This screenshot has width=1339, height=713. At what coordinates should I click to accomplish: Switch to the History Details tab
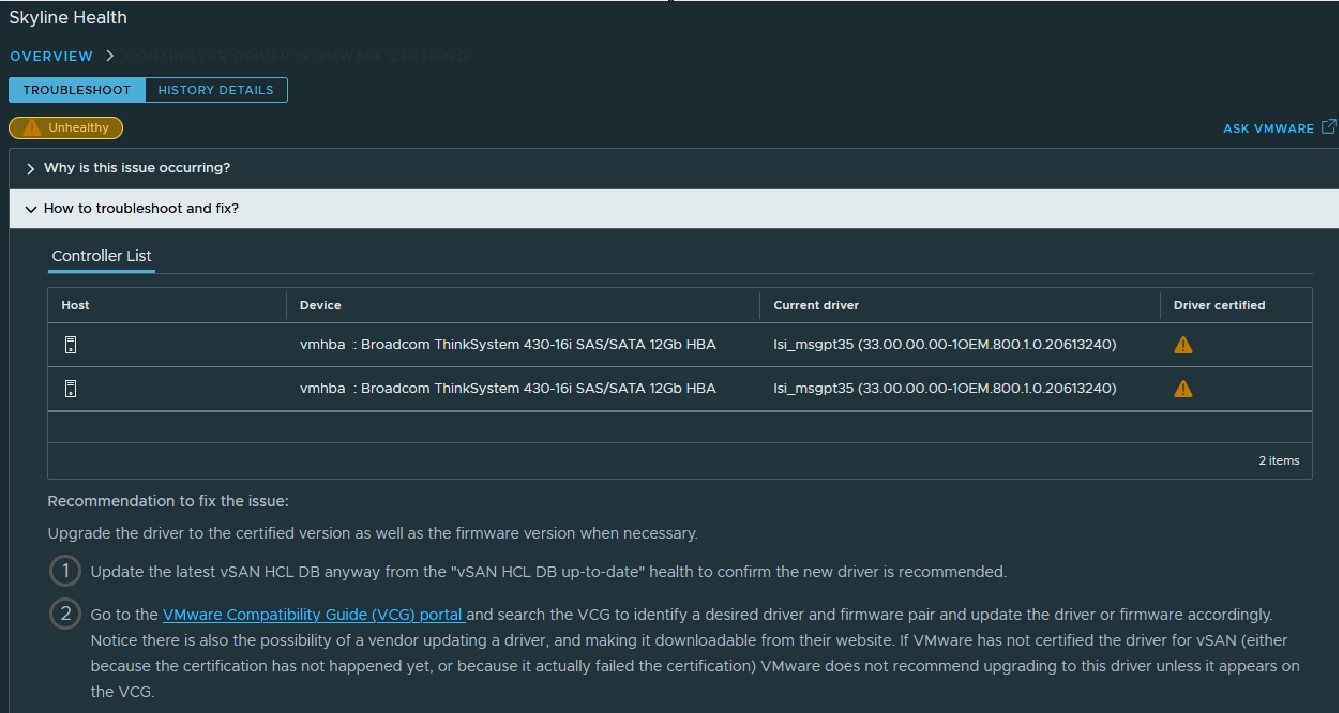[x=216, y=90]
